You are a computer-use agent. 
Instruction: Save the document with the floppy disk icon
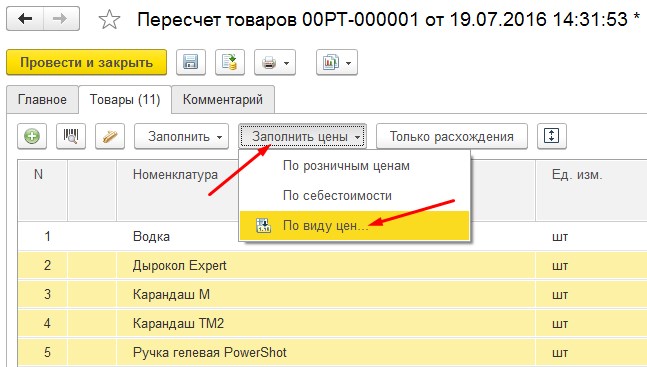click(191, 62)
